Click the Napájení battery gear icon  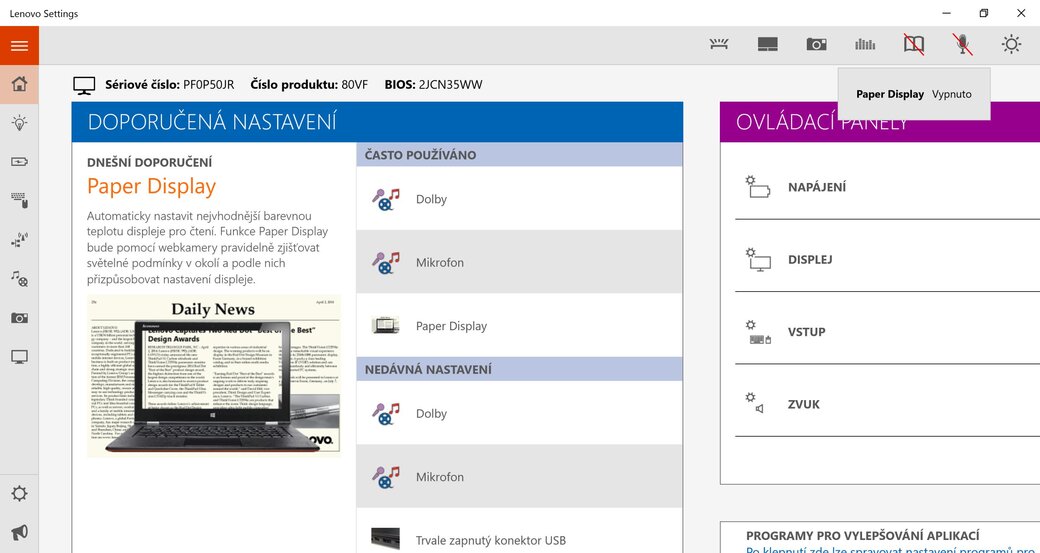pos(758,187)
